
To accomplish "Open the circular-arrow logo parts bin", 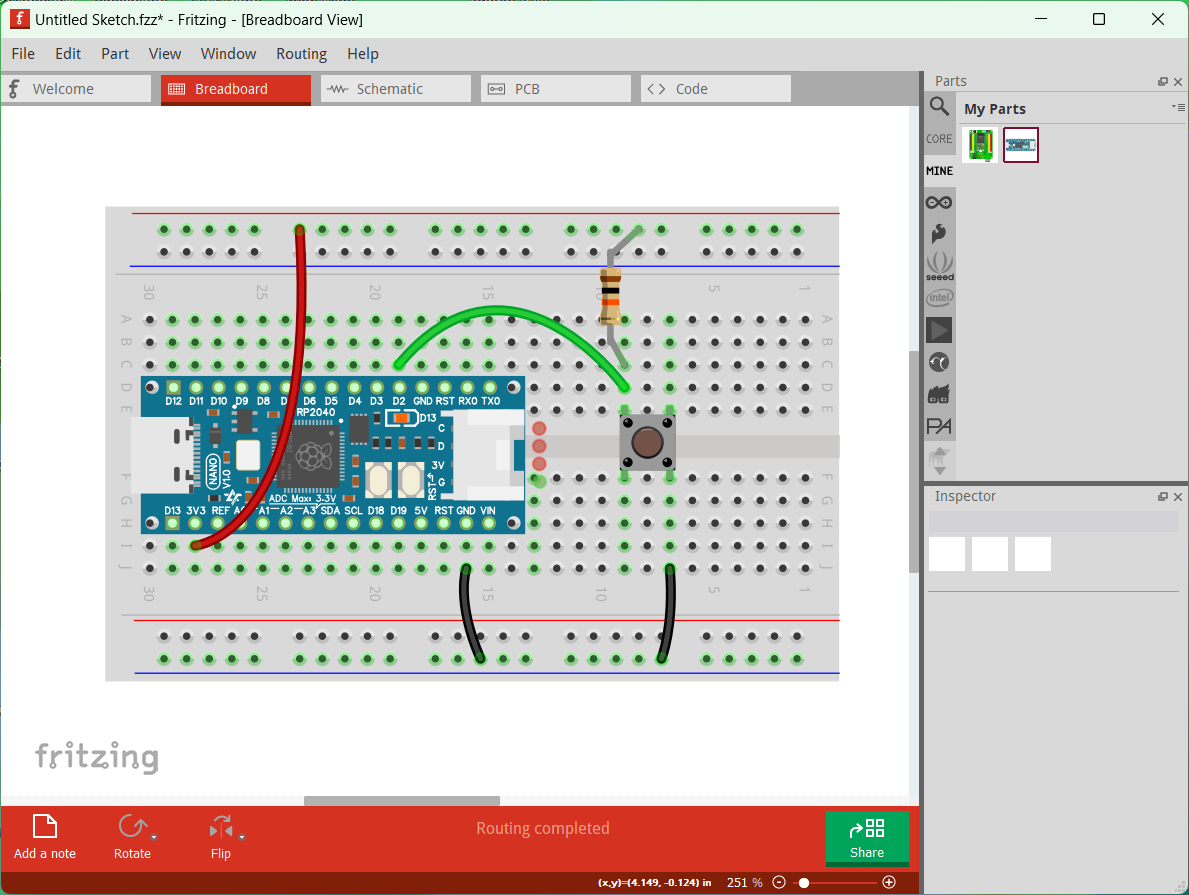I will click(x=939, y=363).
